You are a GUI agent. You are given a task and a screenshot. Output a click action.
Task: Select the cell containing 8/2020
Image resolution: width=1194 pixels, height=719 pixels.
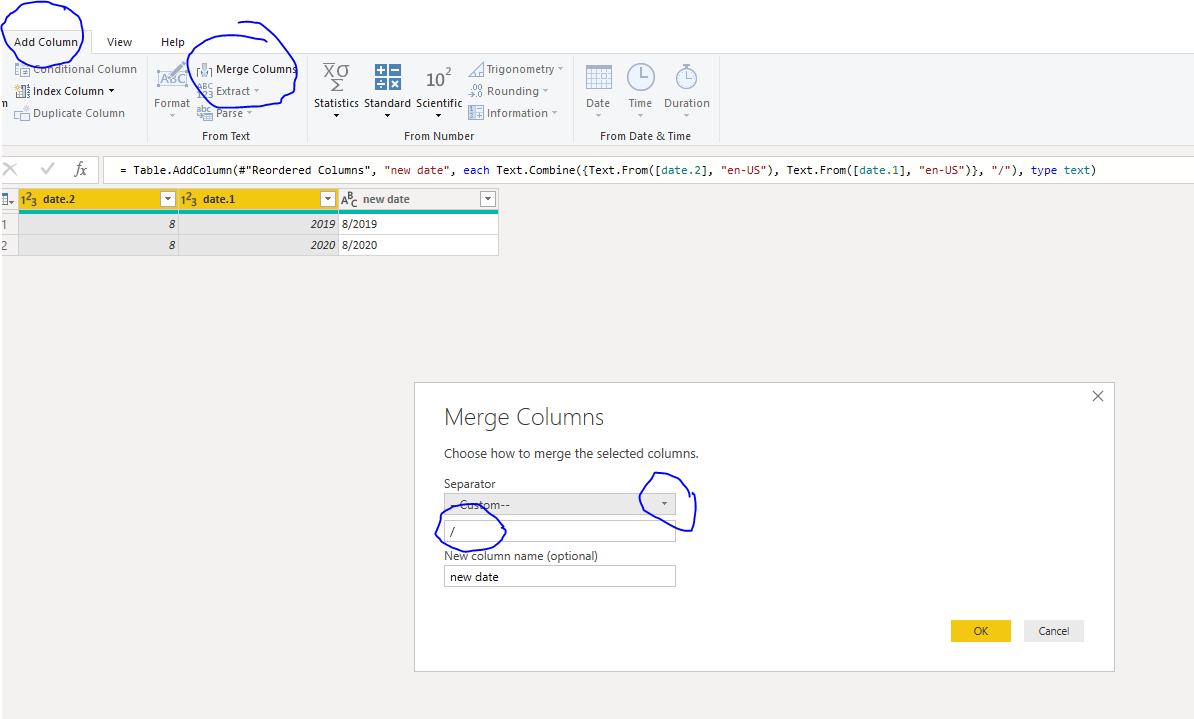418,245
